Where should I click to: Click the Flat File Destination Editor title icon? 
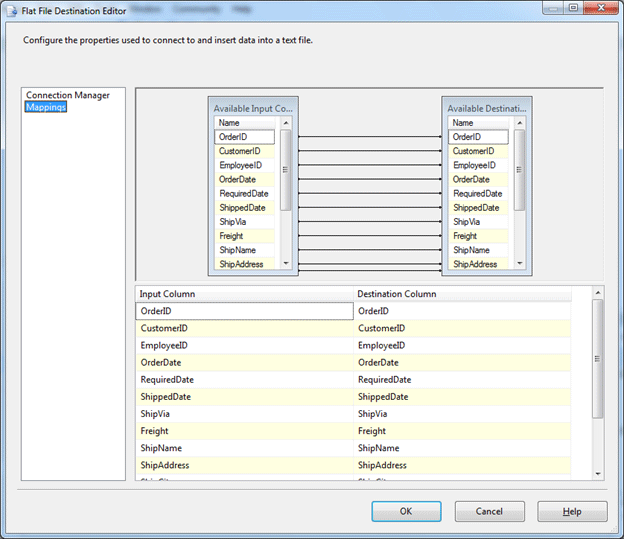12,11
